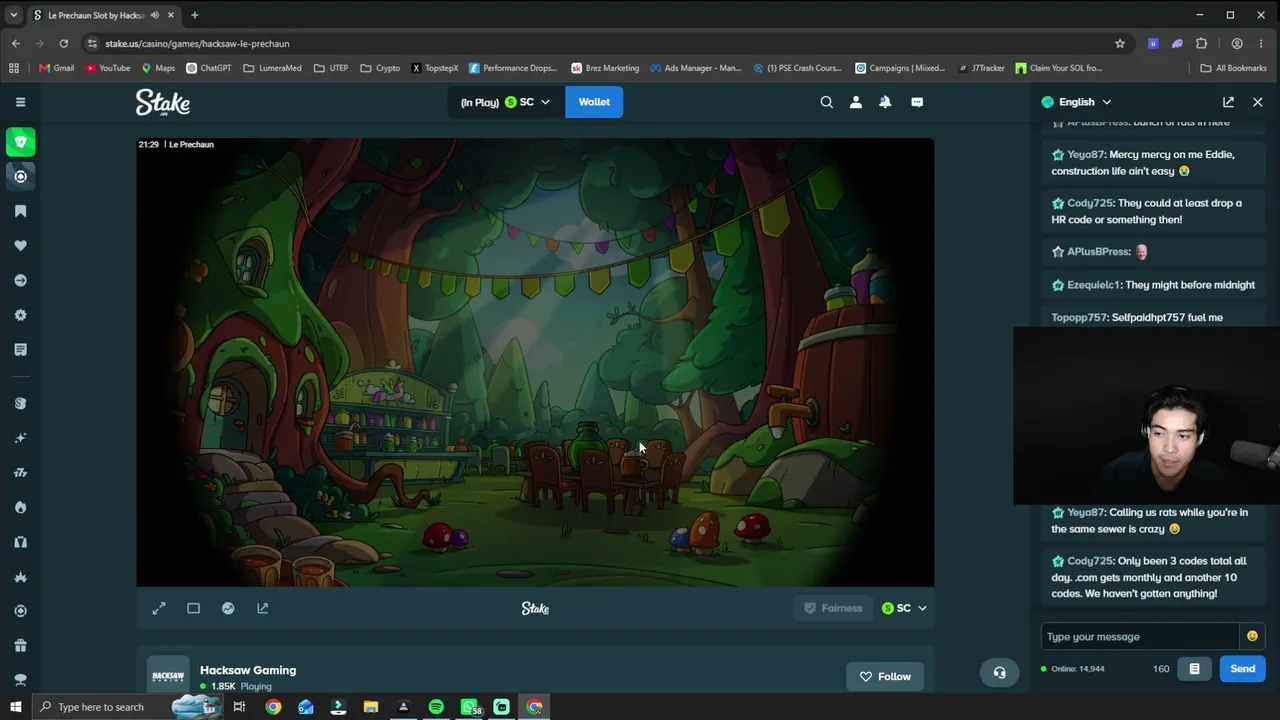Viewport: 1280px width, 720px height.
Task: Bookmark this page with the star icon
Action: click(x=1120, y=44)
